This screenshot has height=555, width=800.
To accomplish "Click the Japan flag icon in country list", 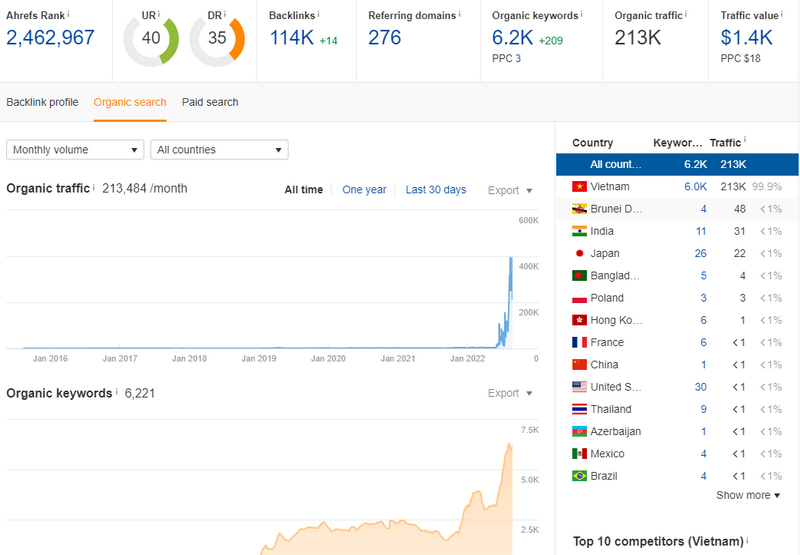I will [x=579, y=254].
